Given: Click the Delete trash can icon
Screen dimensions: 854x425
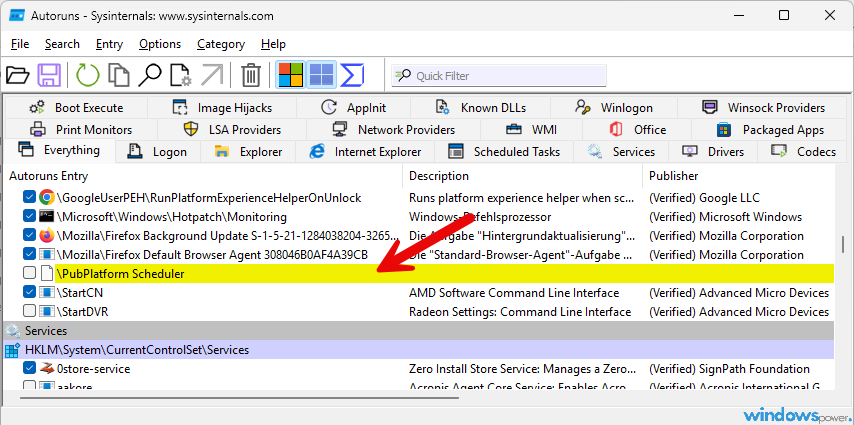Looking at the screenshot, I should 251,75.
